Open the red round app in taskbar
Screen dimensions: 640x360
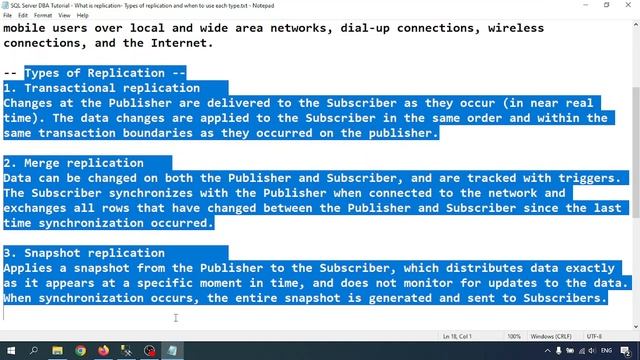point(150,351)
